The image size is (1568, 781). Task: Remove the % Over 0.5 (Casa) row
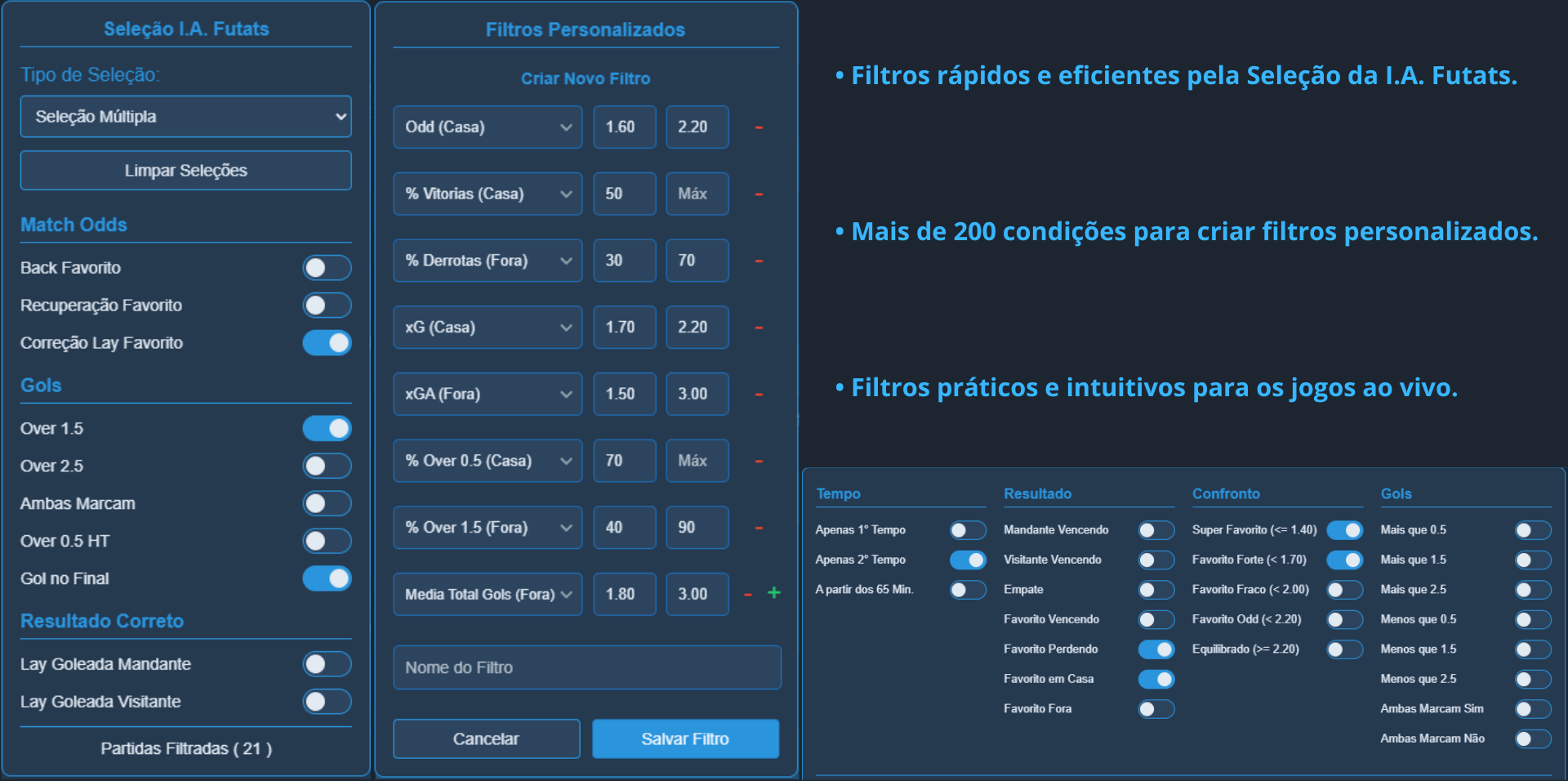click(x=759, y=462)
